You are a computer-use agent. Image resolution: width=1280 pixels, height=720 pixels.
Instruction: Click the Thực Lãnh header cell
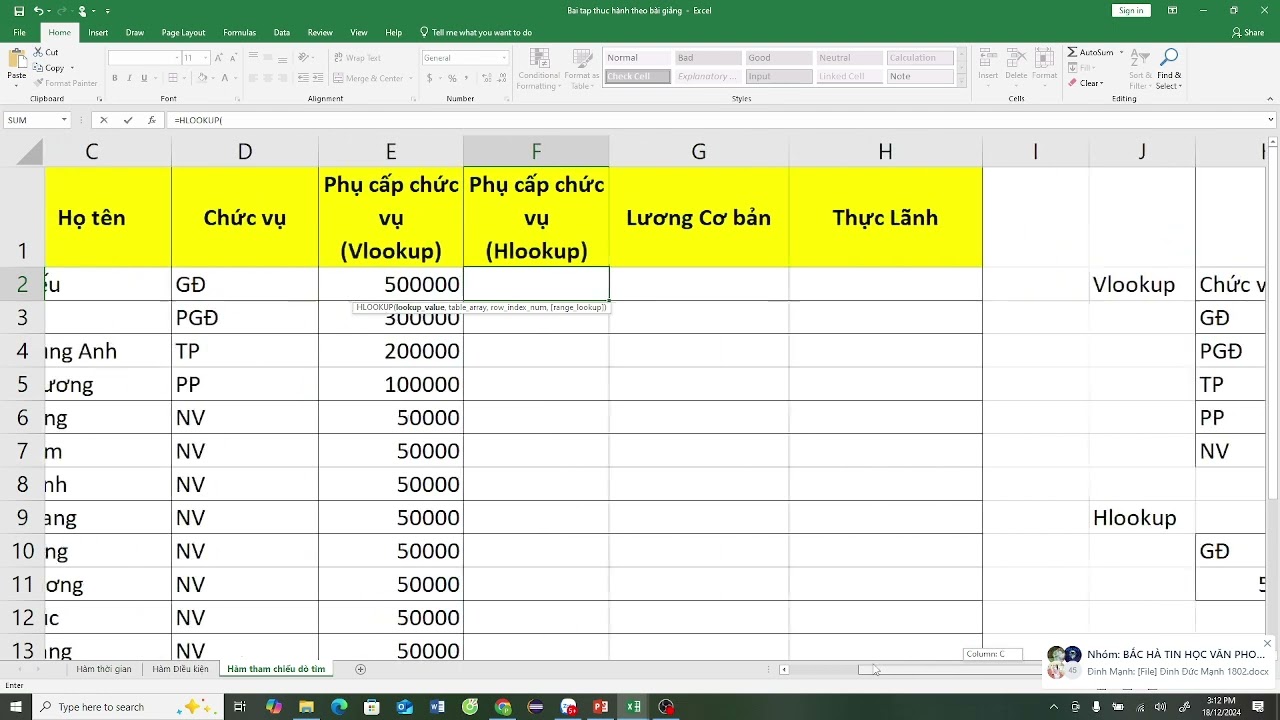click(885, 217)
